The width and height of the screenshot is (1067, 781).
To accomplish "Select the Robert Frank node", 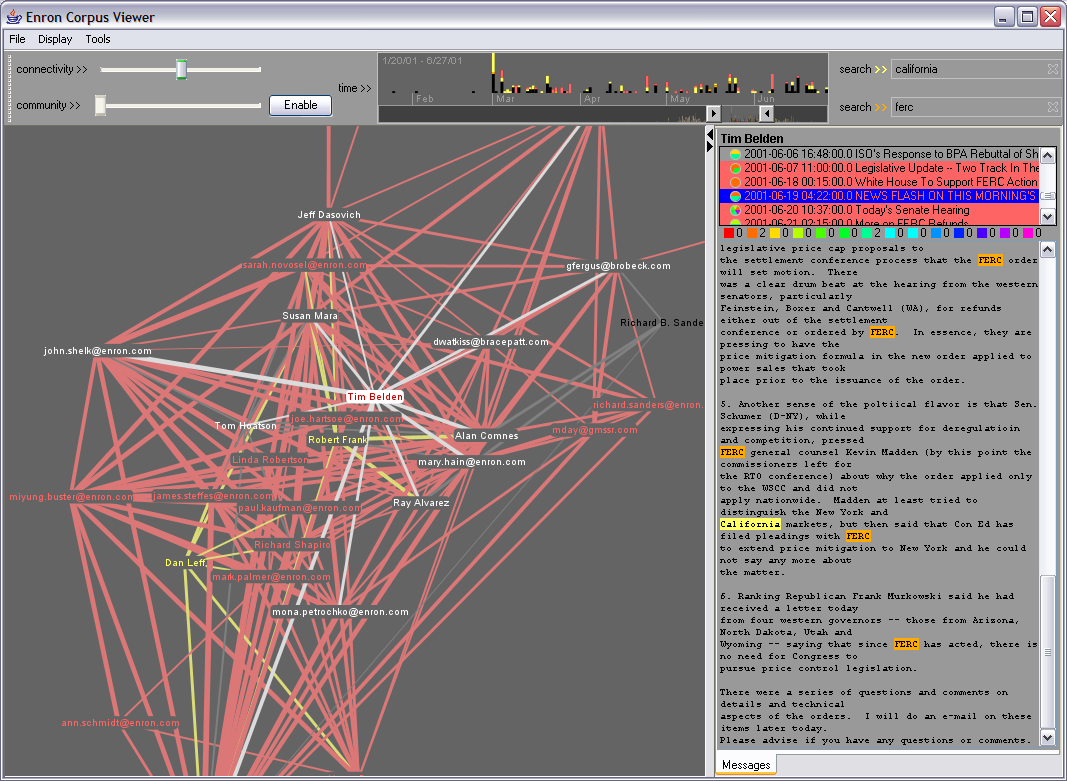I will pyautogui.click(x=338, y=439).
